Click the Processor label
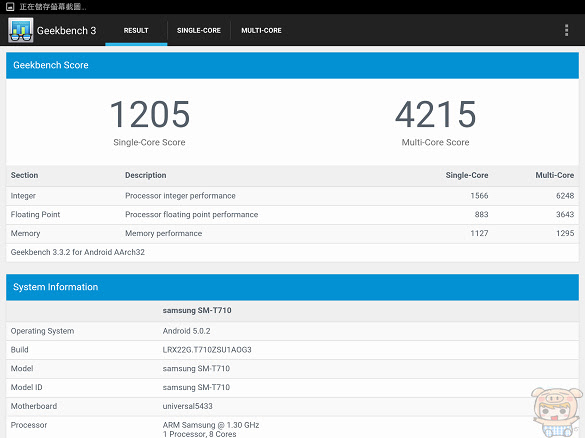 click(29, 425)
